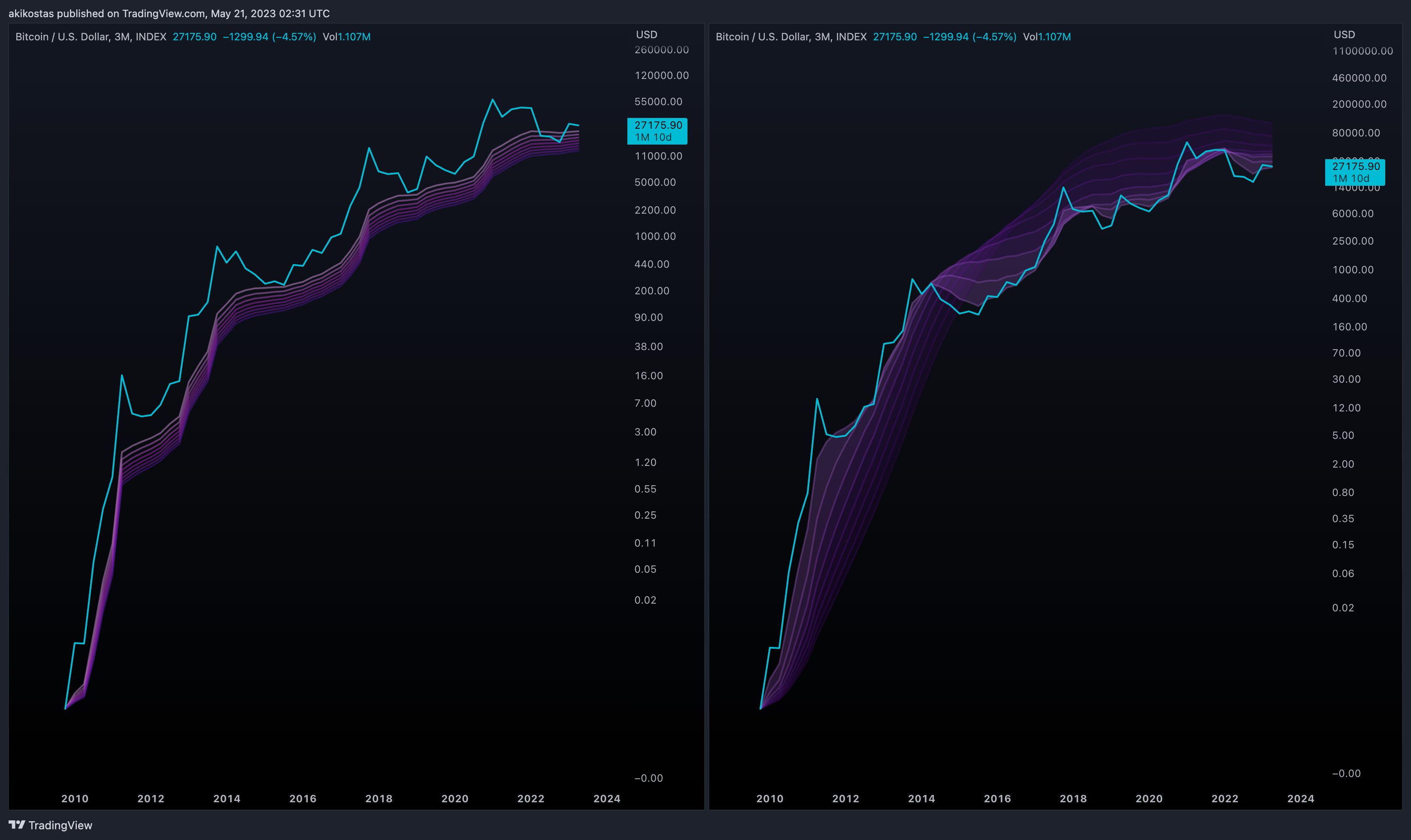Click left price axis label 5000.00

[654, 182]
